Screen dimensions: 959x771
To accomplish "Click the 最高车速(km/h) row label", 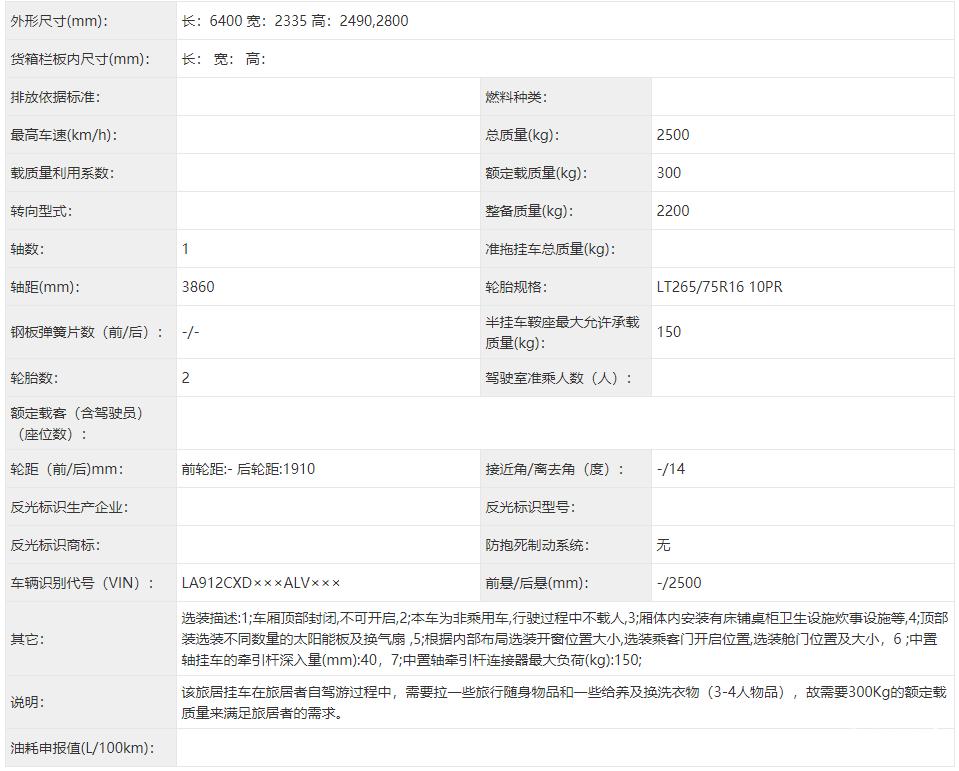I will [x=65, y=134].
